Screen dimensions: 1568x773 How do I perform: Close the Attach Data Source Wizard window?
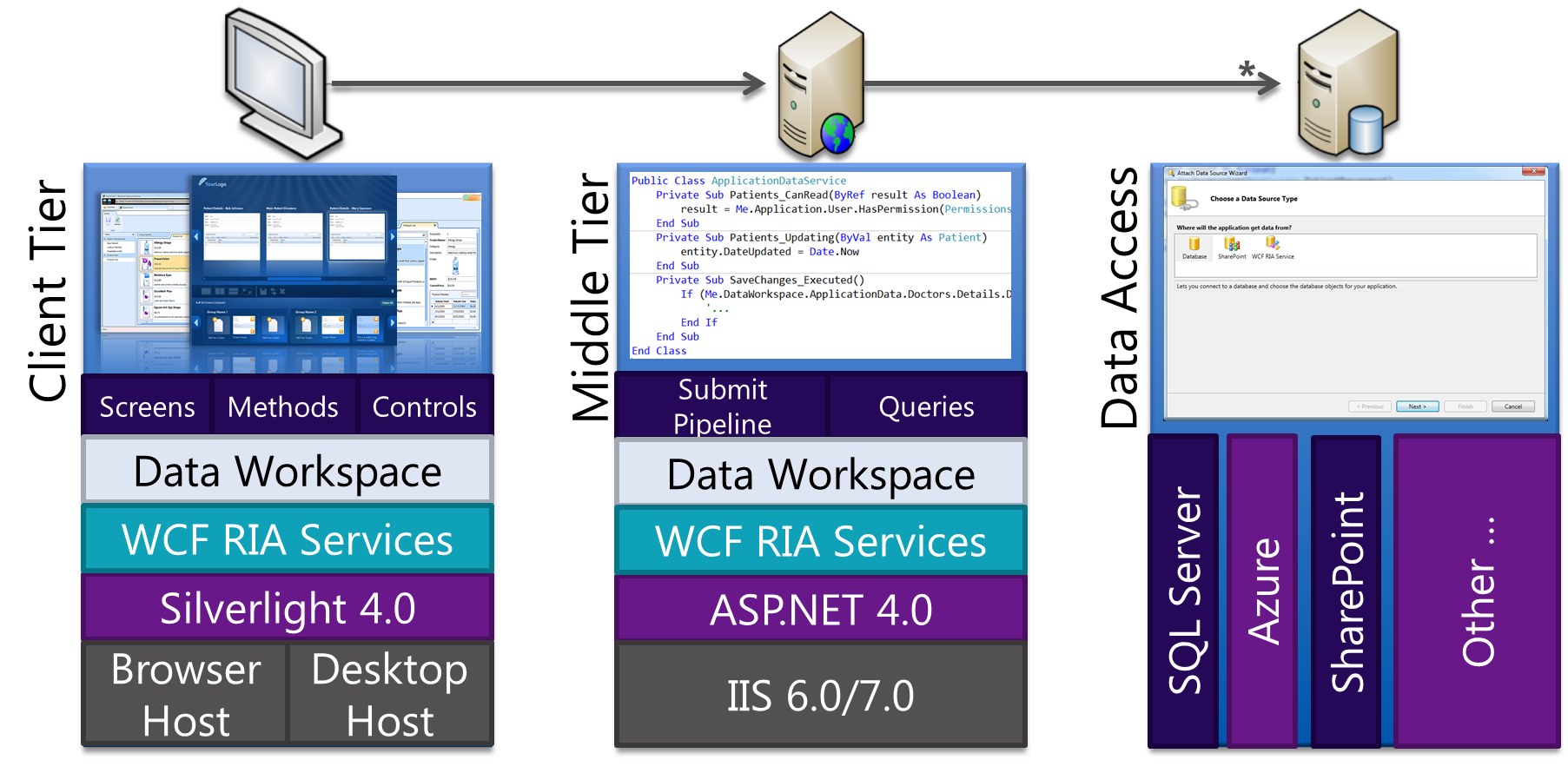coord(1533,172)
